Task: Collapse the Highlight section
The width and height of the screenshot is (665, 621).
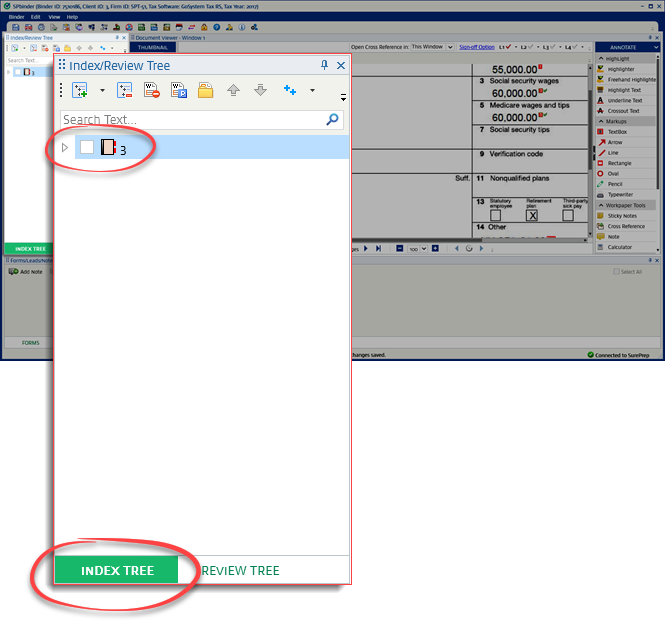Action: pos(601,59)
